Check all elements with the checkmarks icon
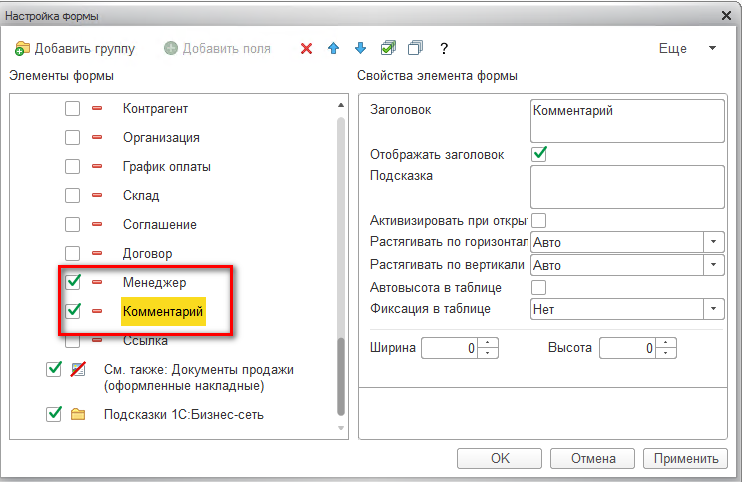This screenshot has width=742, height=482. pyautogui.click(x=388, y=48)
